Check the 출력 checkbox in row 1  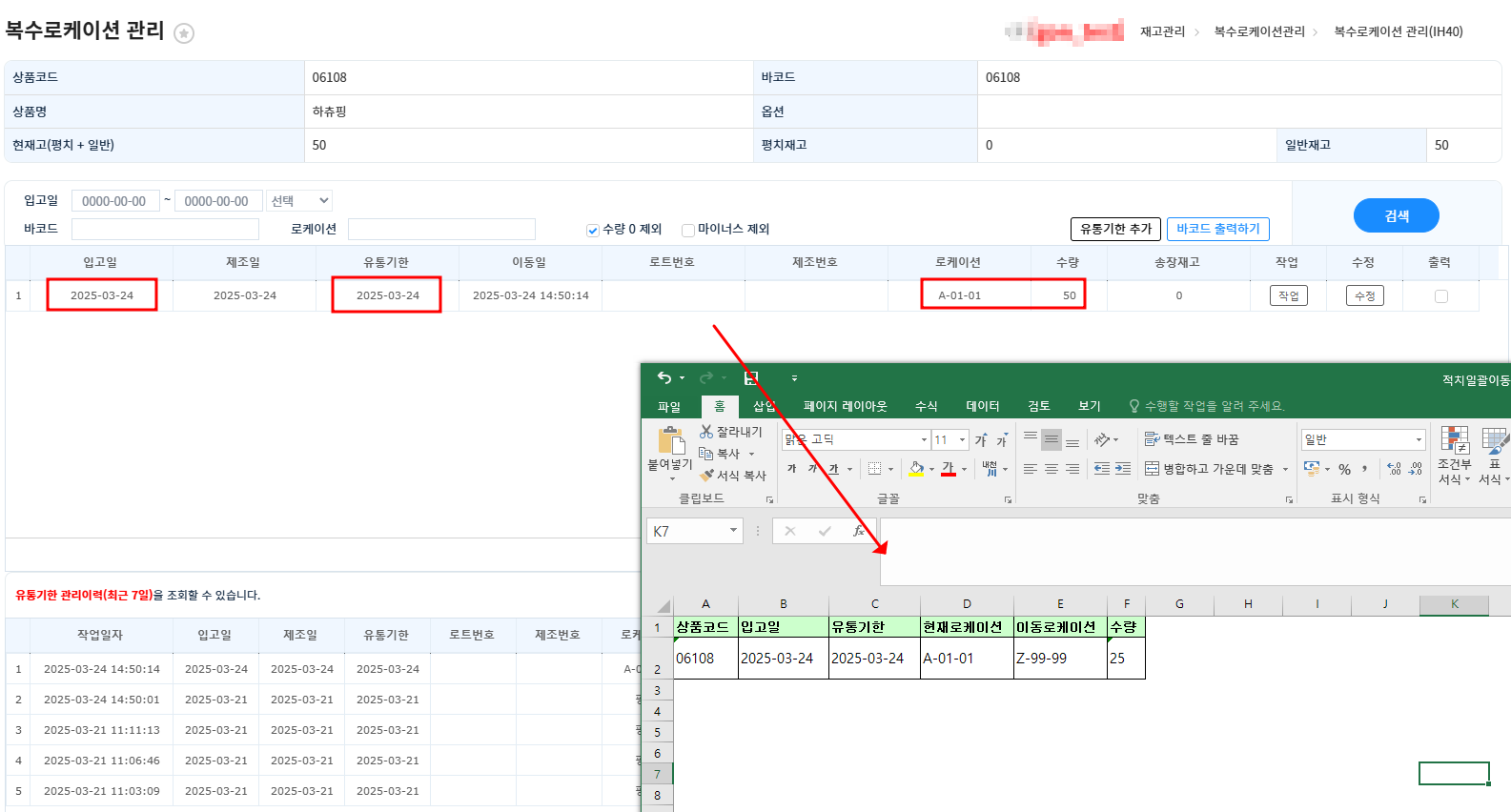pos(1440,296)
